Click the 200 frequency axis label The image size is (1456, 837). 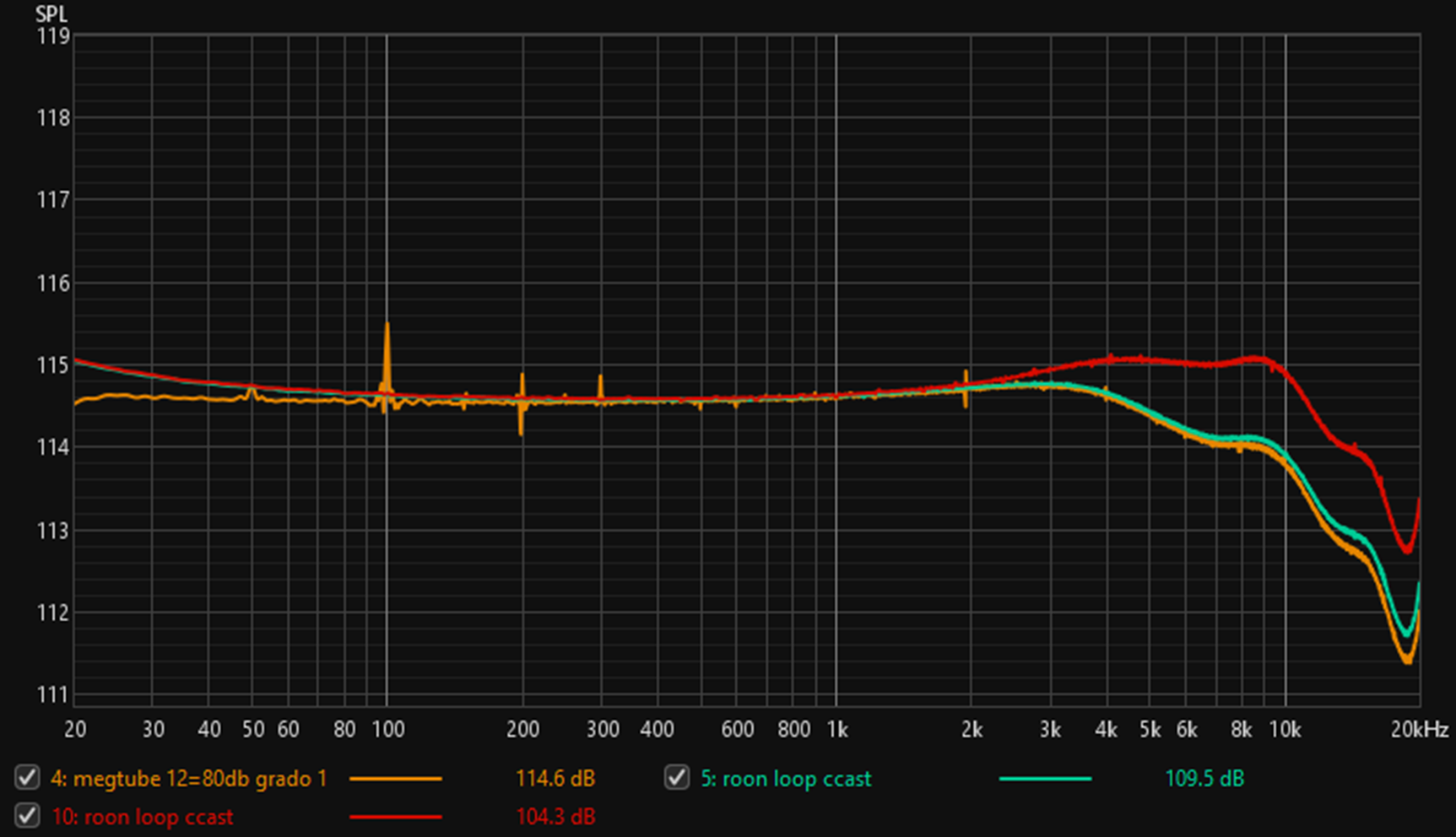(x=522, y=730)
